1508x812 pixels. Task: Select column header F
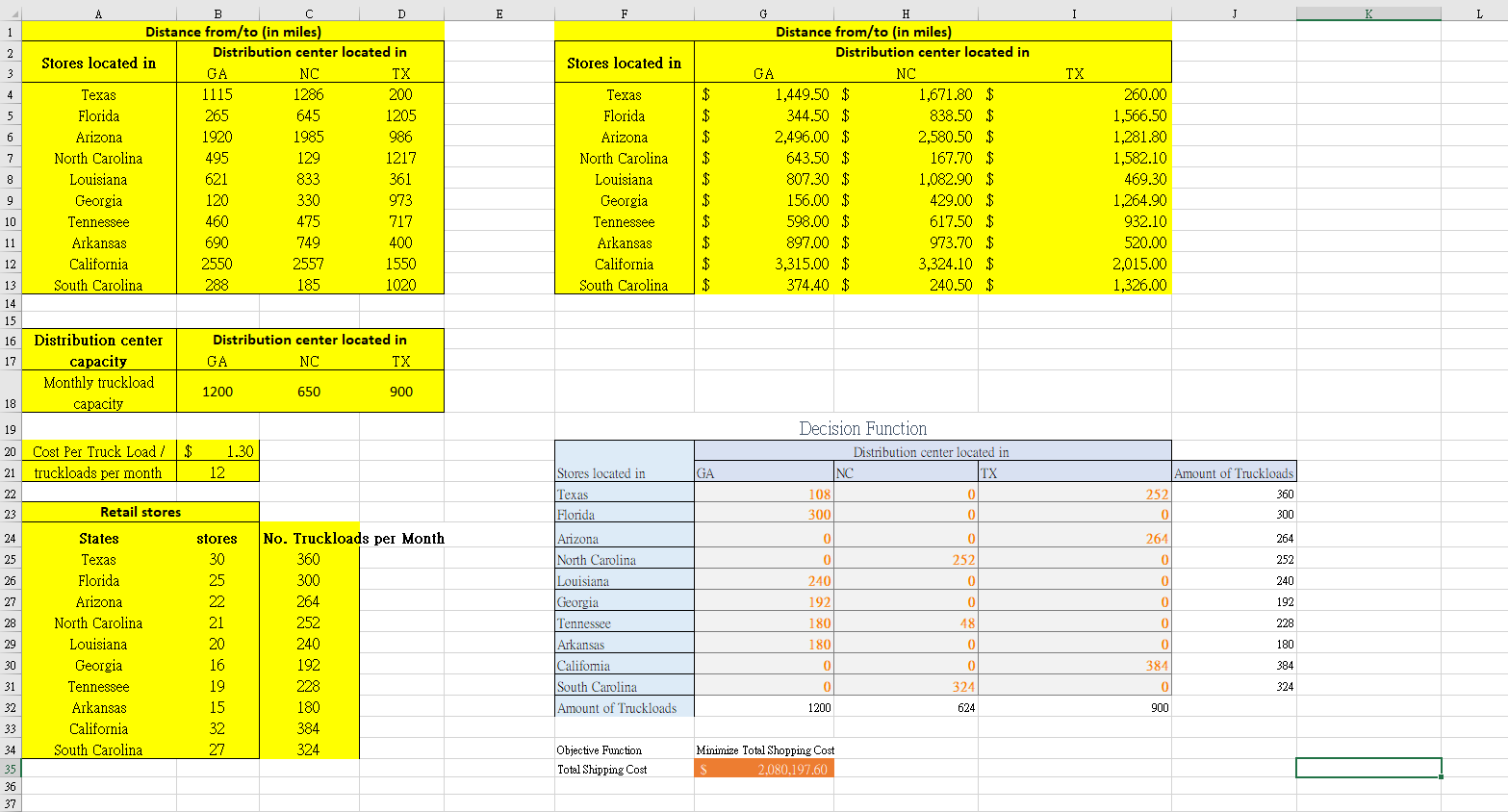click(624, 13)
